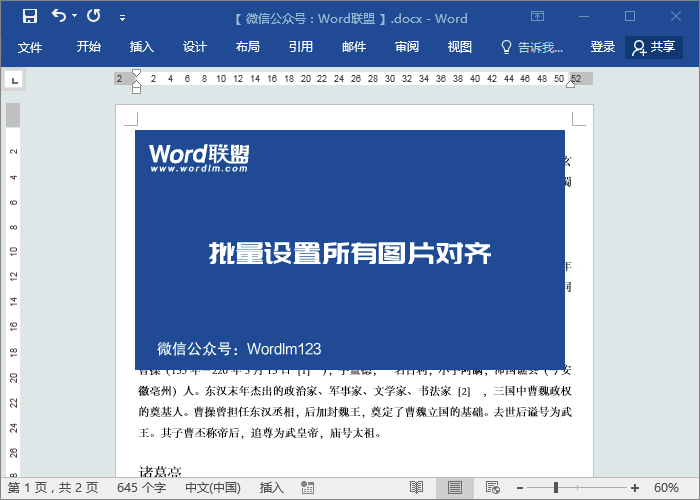700x500 pixels.
Task: Click the text line starting 的奠基人
Action: click(x=355, y=412)
